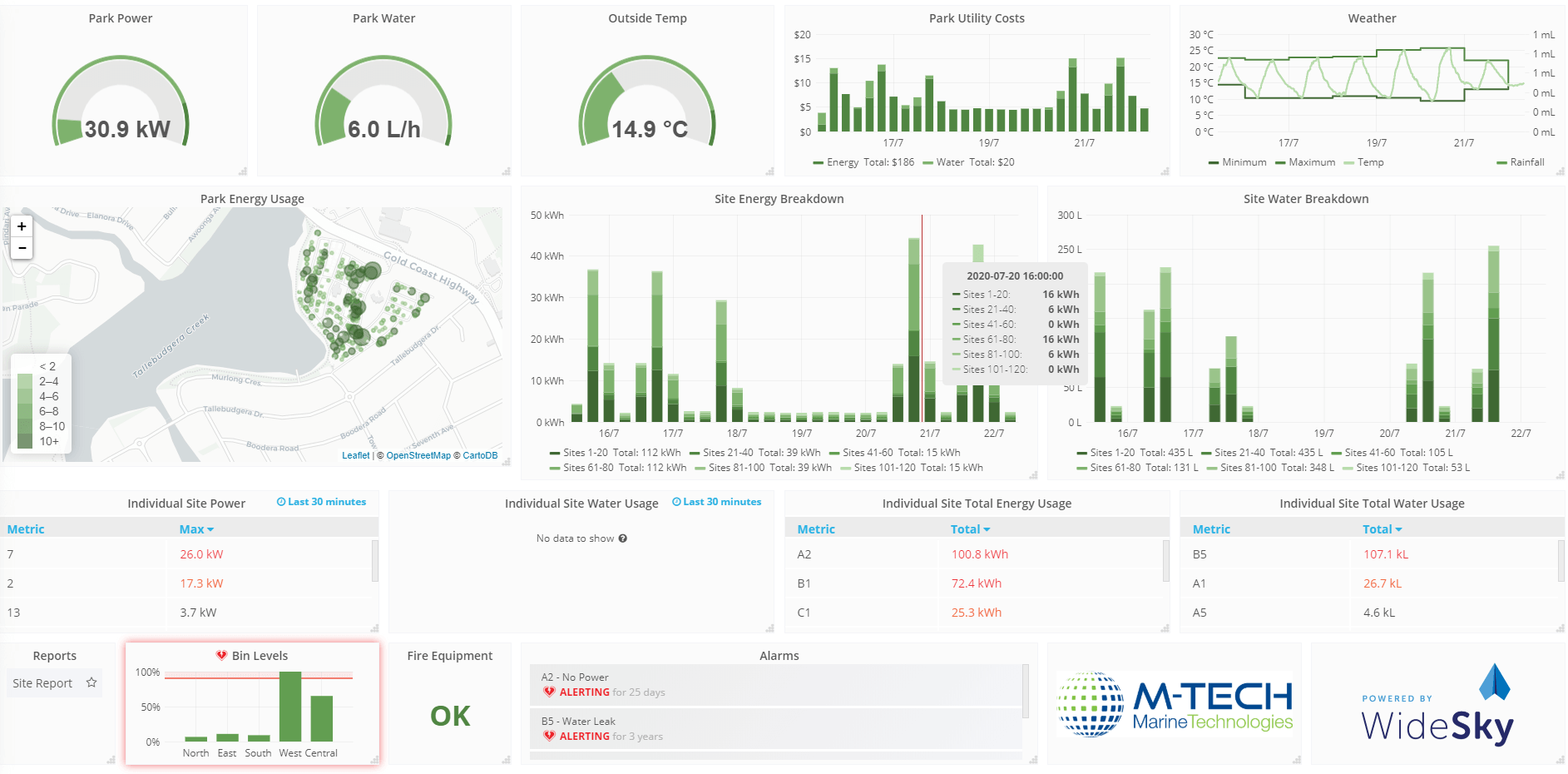Viewport: 1568px width, 774px height.
Task: Click the Outside Temp 14.9 °C gauge
Action: coord(647,102)
